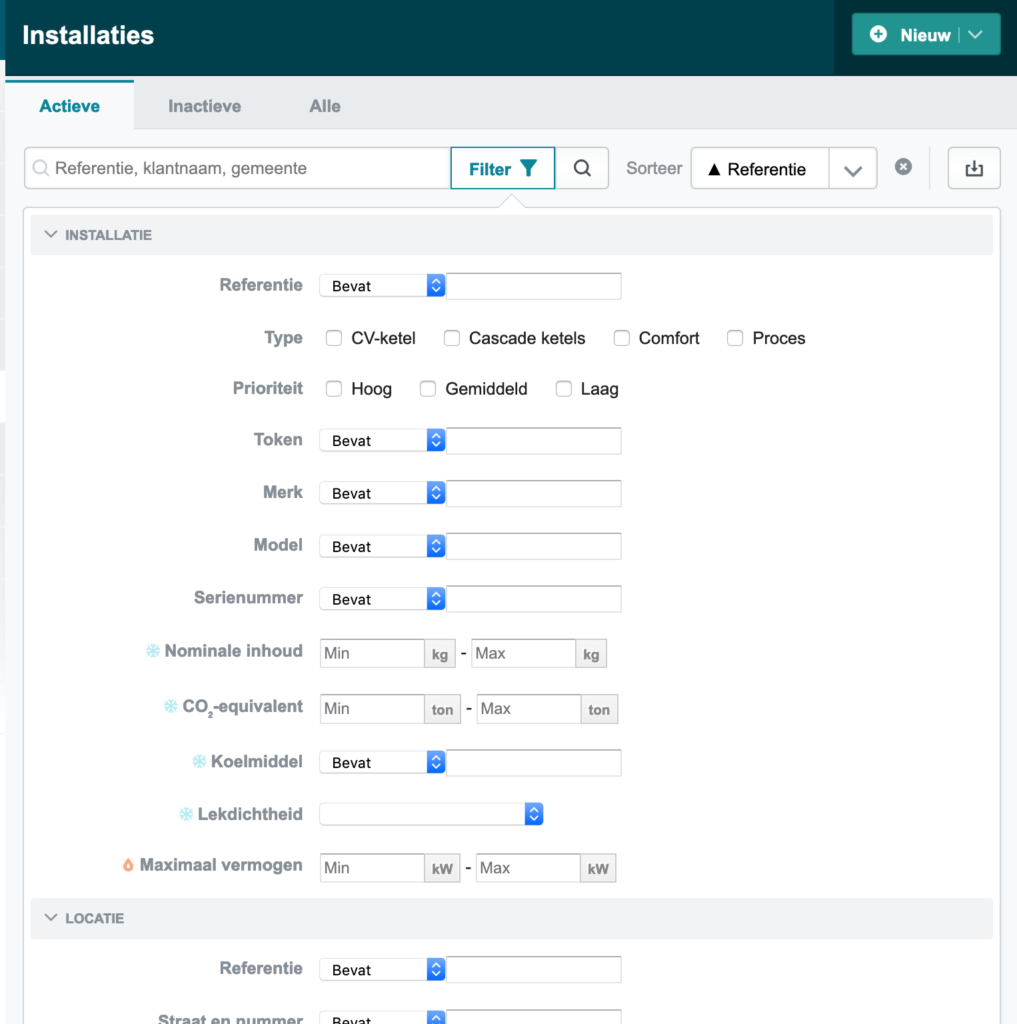Image resolution: width=1017 pixels, height=1024 pixels.
Task: Click the Prioriteit label
Action: 268,388
